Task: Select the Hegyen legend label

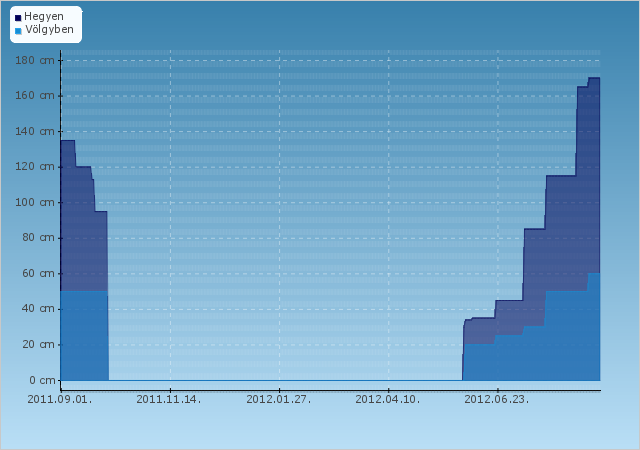Action: (x=44, y=17)
